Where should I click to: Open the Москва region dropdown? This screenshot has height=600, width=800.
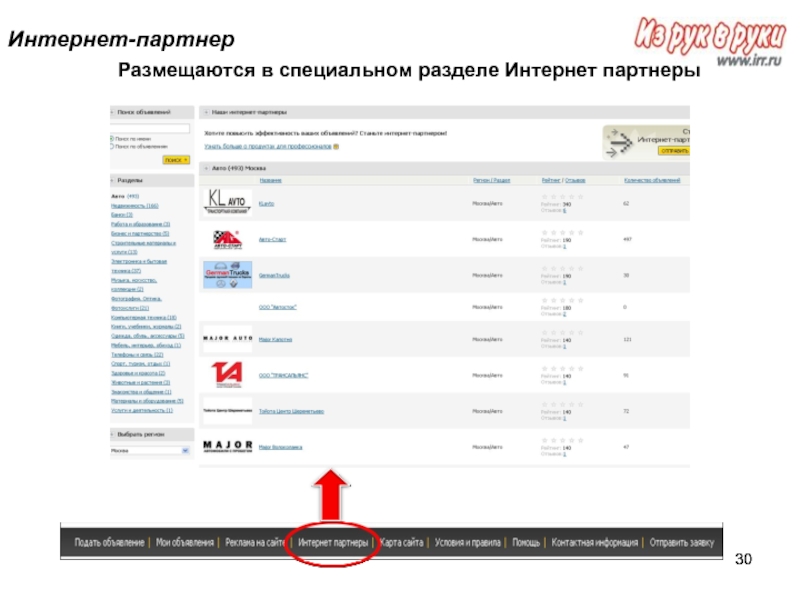[x=150, y=451]
